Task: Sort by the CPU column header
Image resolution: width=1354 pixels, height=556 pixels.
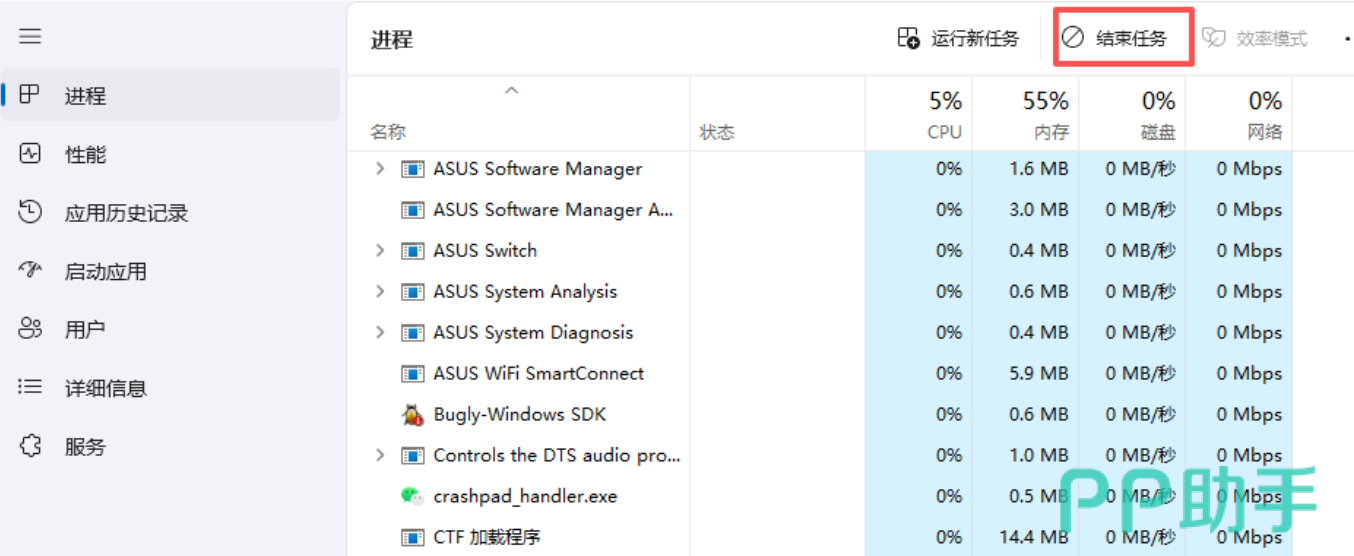Action: tap(944, 132)
